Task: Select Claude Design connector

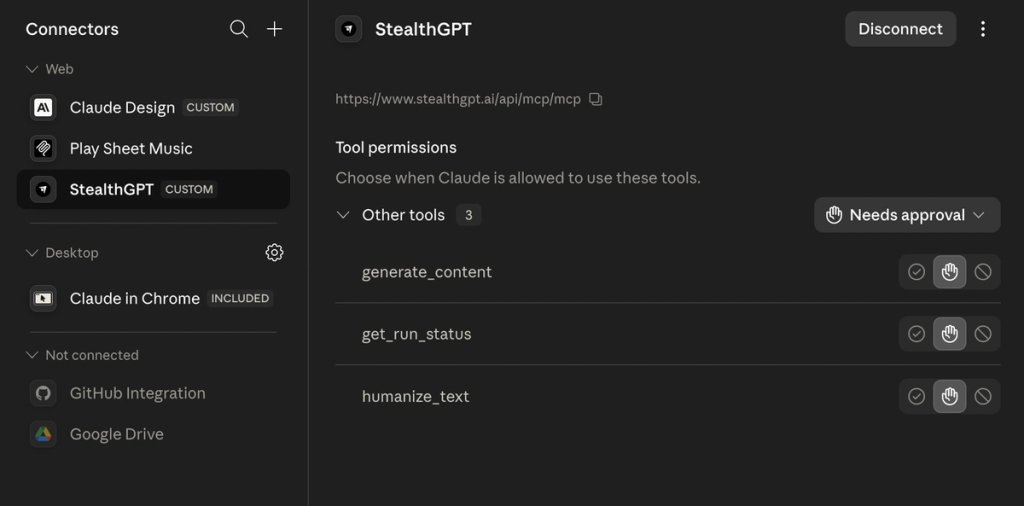Action: coord(153,107)
